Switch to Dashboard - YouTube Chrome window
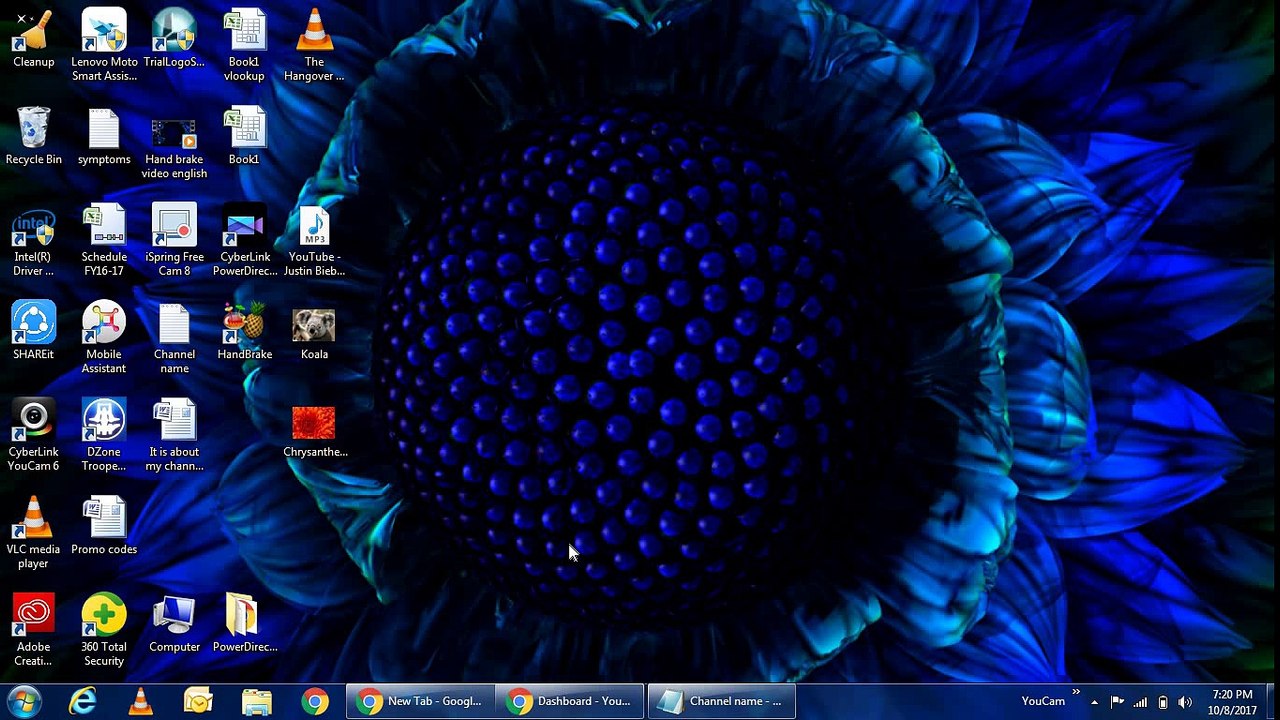Viewport: 1280px width, 720px height. (x=570, y=702)
